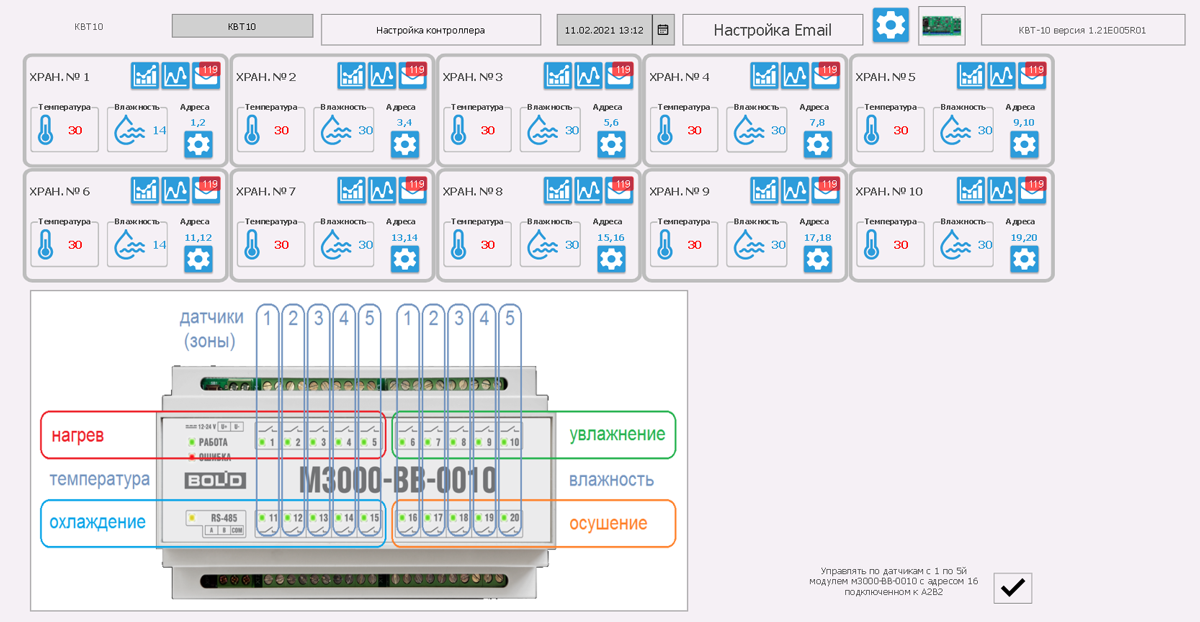Click the М3000-ВВ-0010 module diagram
The height and width of the screenshot is (622, 1200).
click(x=359, y=450)
